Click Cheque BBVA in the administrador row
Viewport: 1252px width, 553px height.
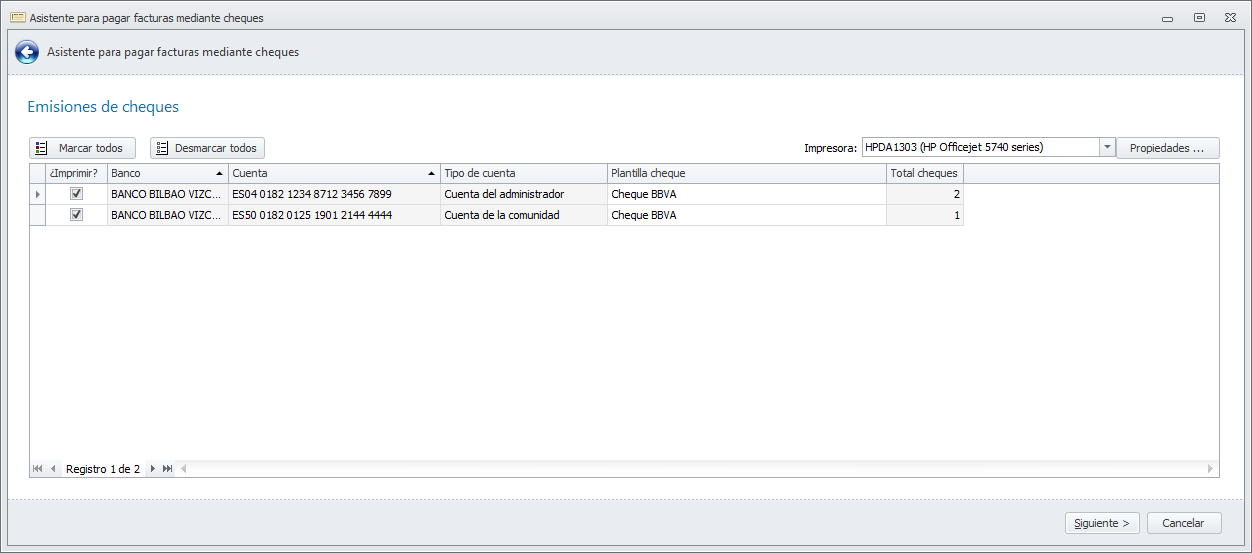tap(747, 194)
